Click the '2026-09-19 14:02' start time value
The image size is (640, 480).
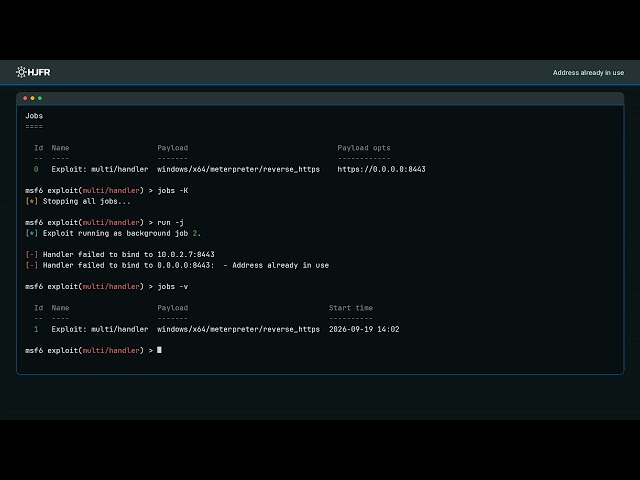click(x=364, y=329)
